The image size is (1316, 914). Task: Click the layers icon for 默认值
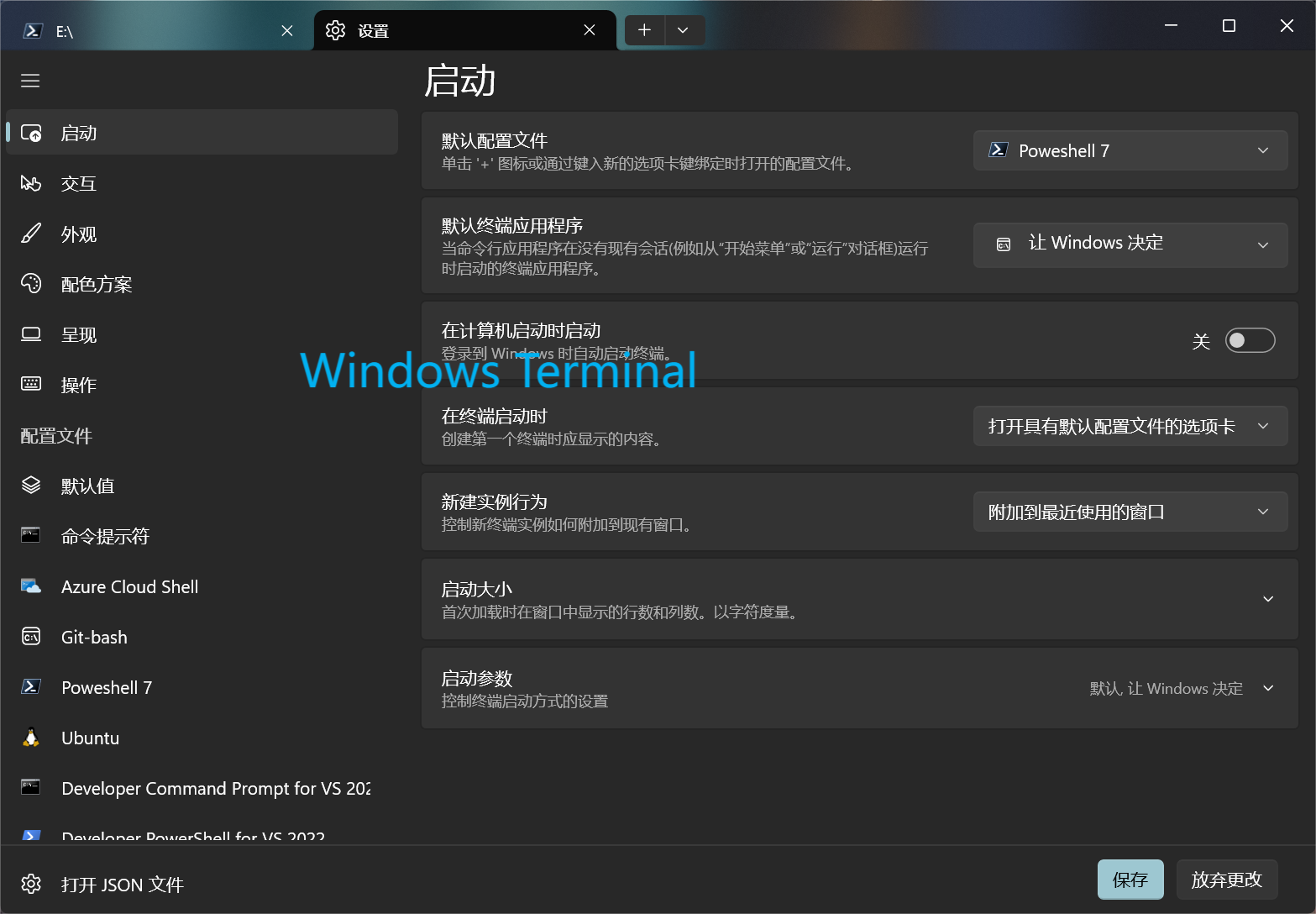pyautogui.click(x=31, y=486)
